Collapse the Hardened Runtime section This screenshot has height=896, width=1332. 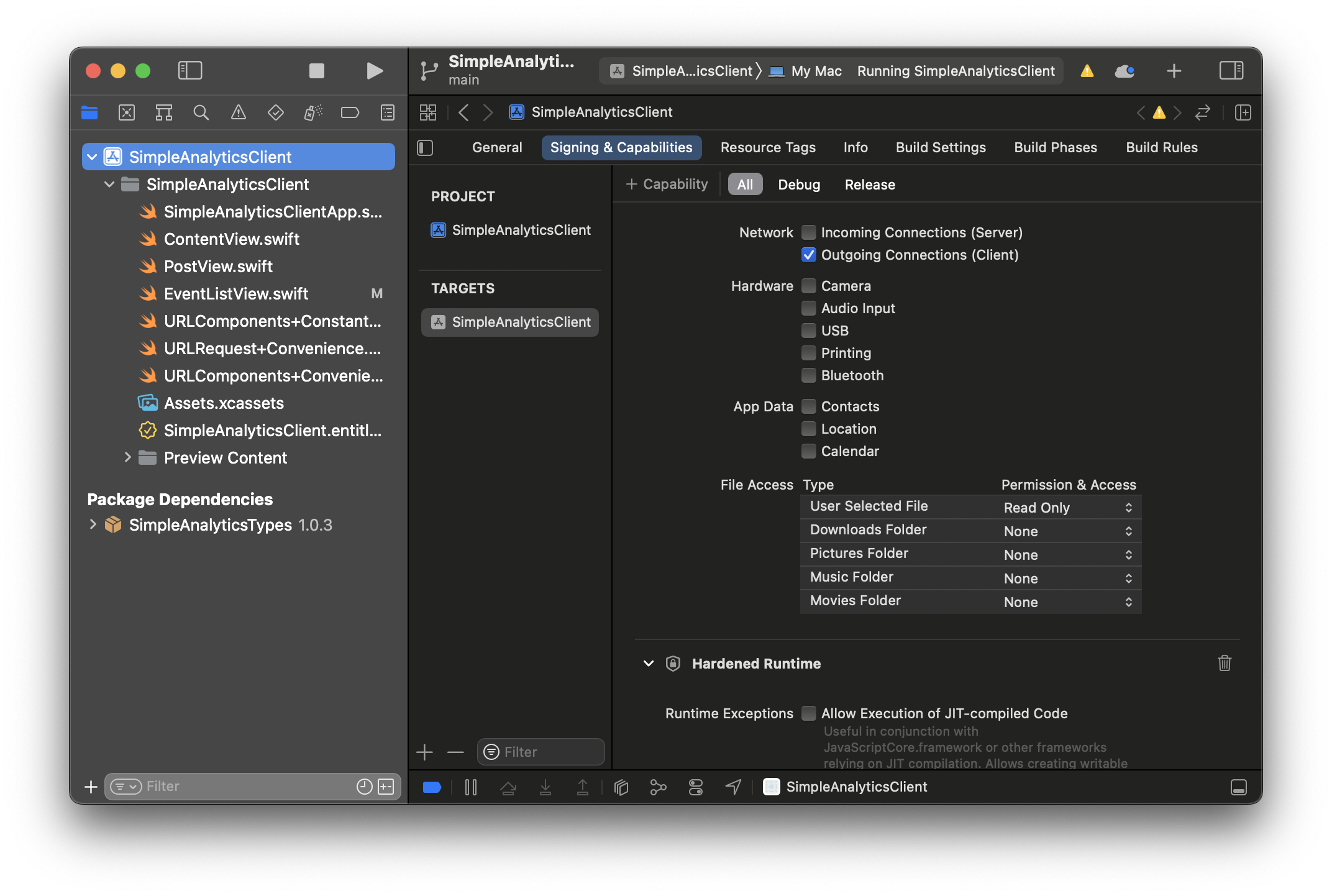point(649,664)
